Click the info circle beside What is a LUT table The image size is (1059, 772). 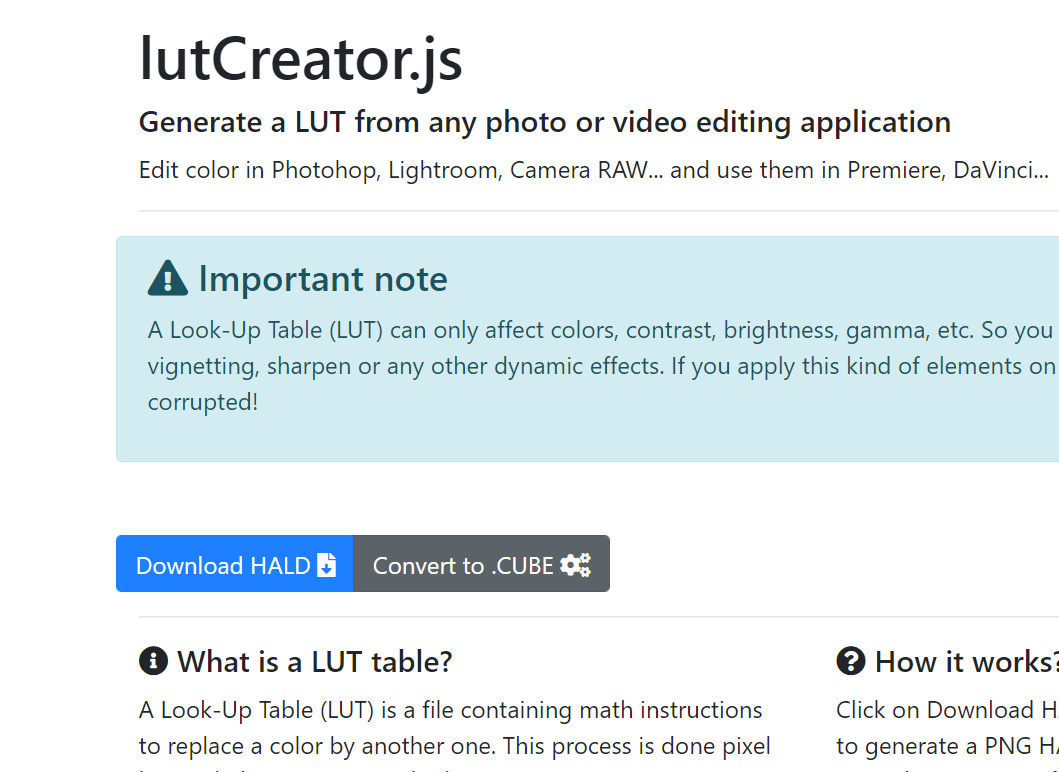(x=151, y=661)
